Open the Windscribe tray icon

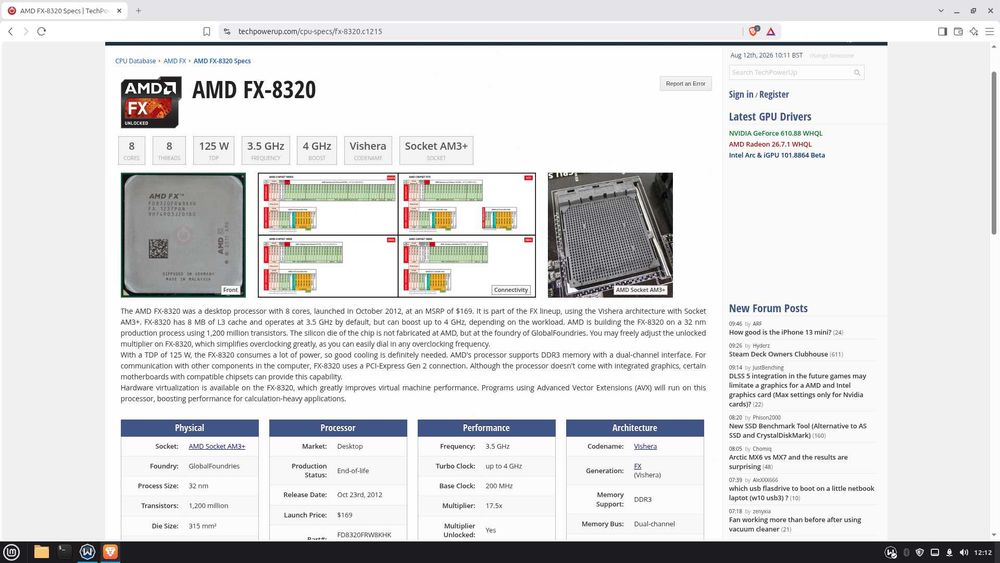[891, 553]
